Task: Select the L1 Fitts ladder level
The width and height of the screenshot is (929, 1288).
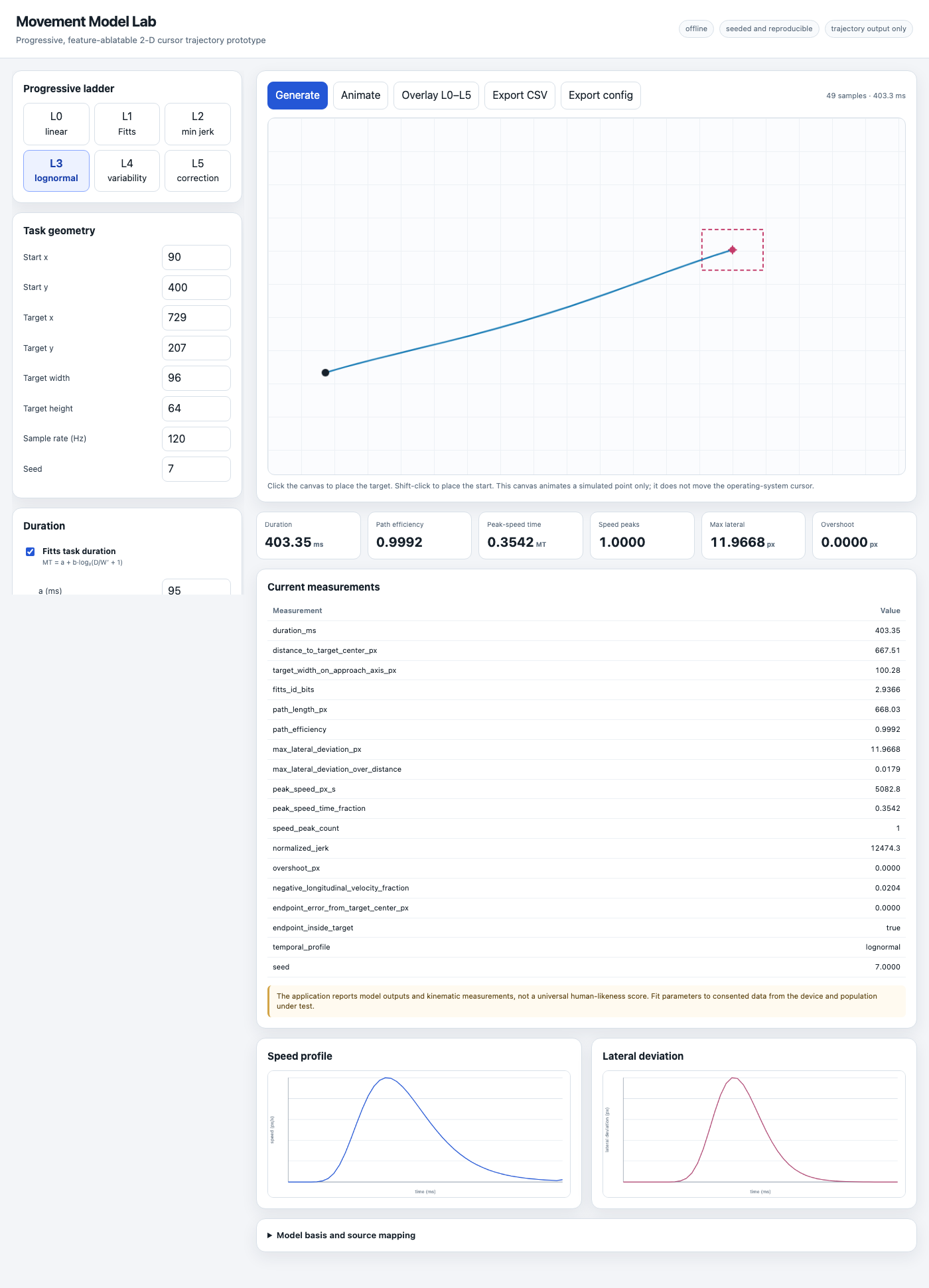Action: [127, 124]
